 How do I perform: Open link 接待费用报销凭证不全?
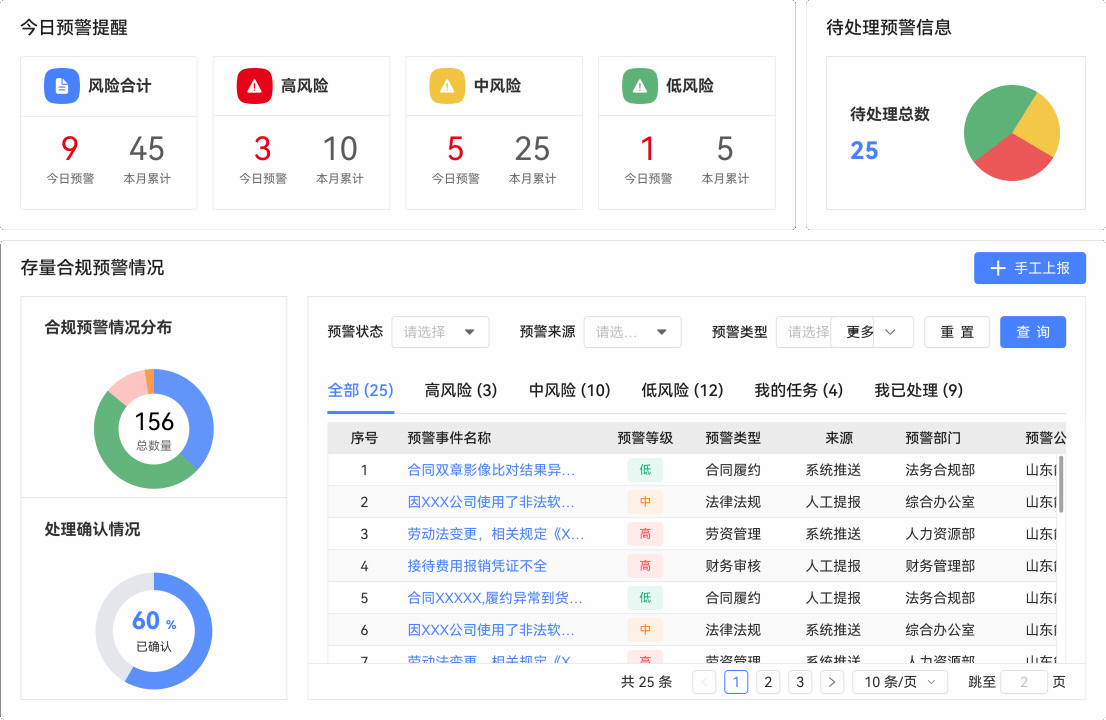(477, 566)
